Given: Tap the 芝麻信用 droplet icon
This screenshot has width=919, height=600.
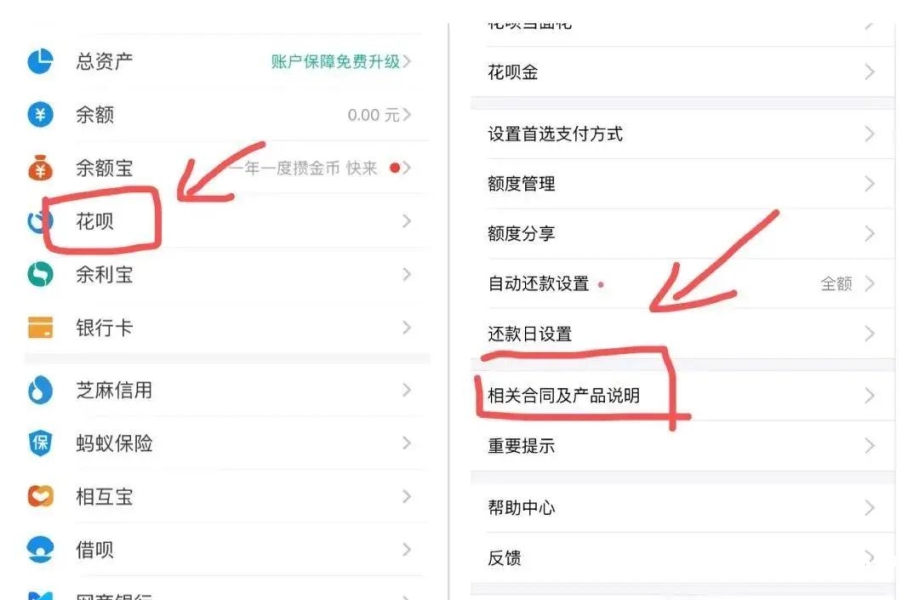Looking at the screenshot, I should (x=40, y=390).
